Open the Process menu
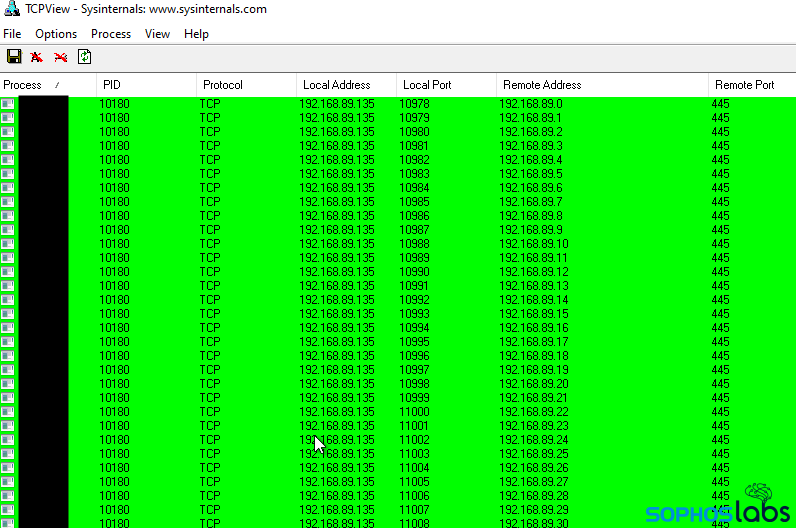This screenshot has width=796, height=528. point(111,34)
